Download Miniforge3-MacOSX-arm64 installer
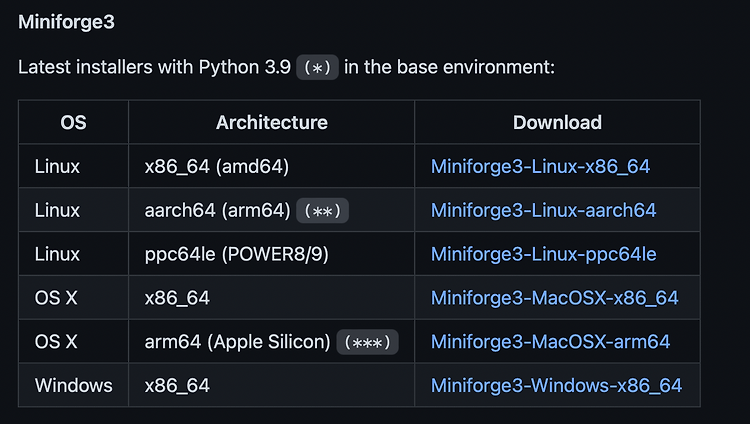Screen dimensions: 750x424 coord(550,342)
